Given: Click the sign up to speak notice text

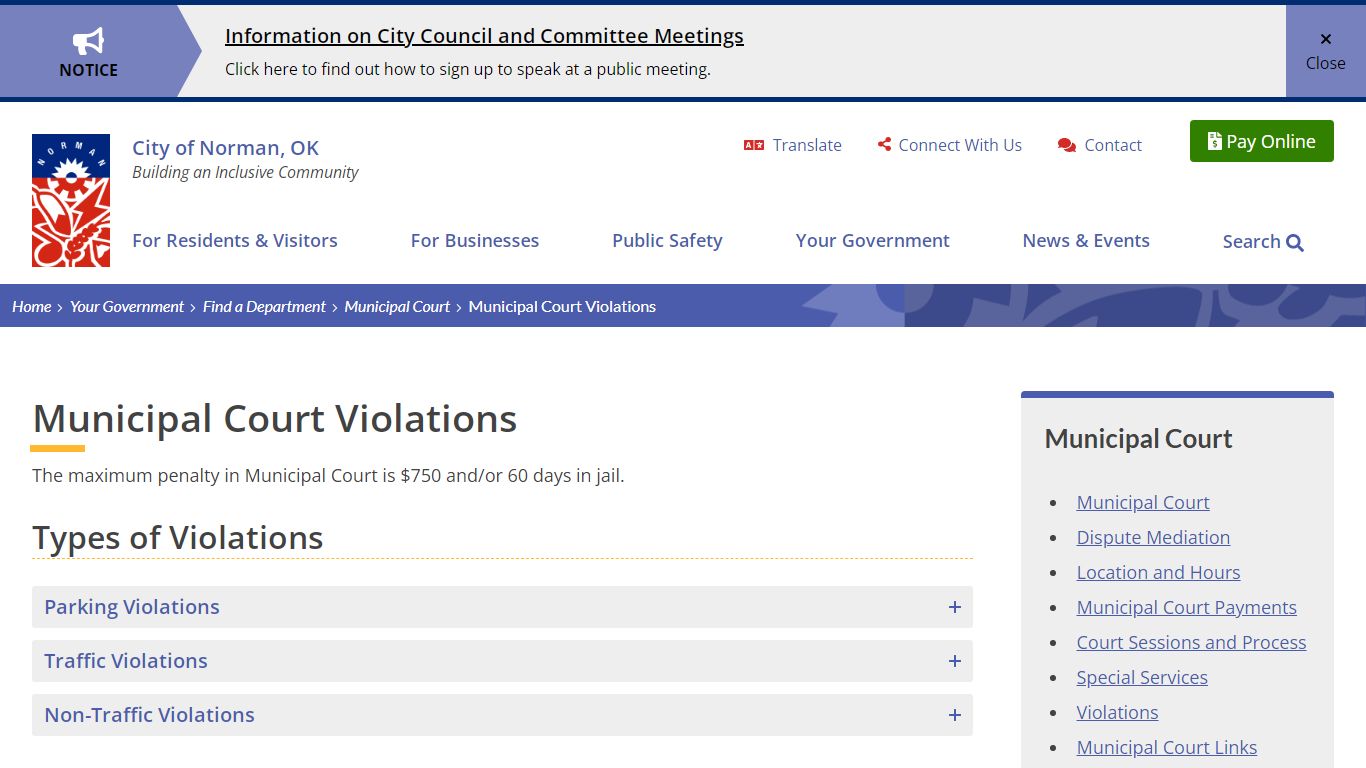Looking at the screenshot, I should click(x=467, y=70).
